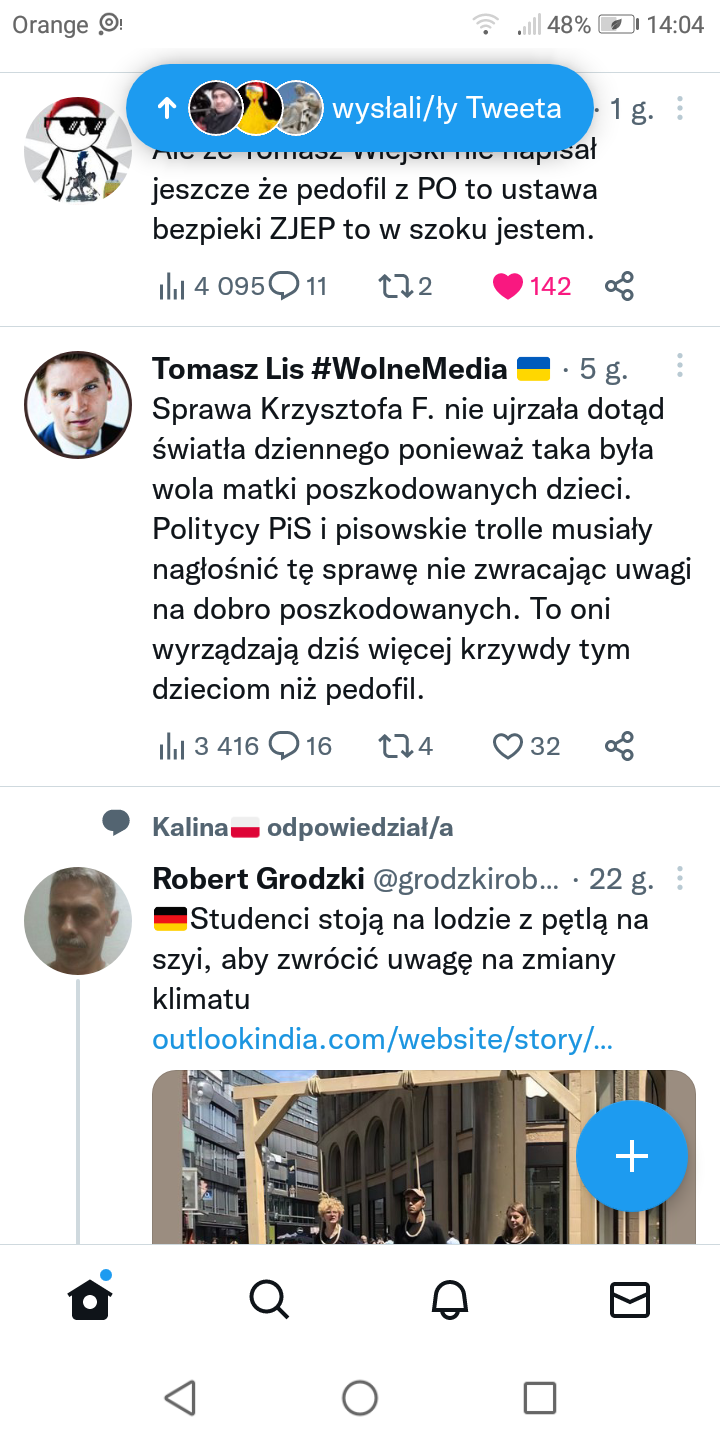Go to the Search tab
Viewport: 720px width, 1440px height.
pyautogui.click(x=268, y=1299)
